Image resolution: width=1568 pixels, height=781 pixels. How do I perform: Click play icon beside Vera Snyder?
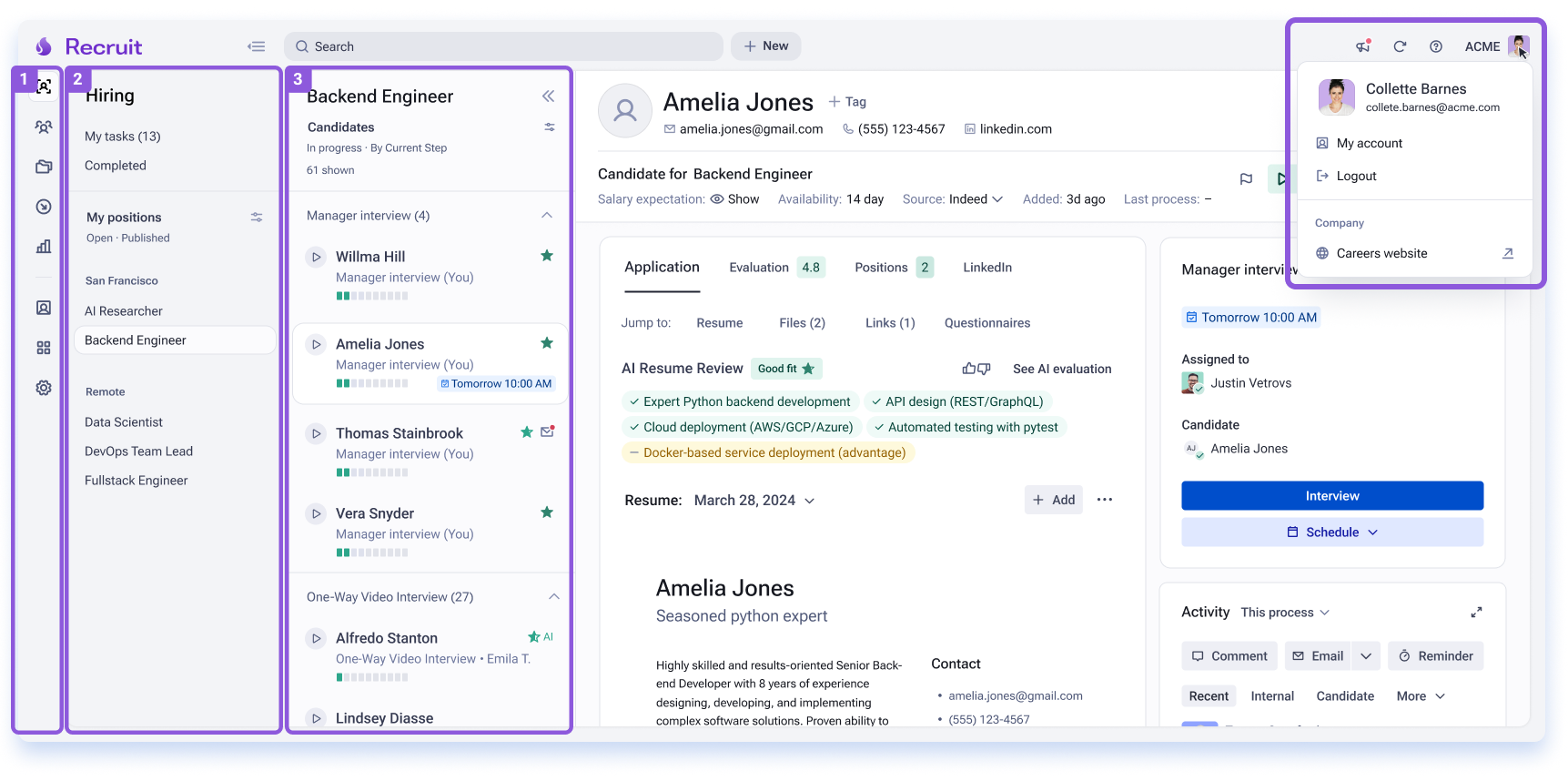316,513
